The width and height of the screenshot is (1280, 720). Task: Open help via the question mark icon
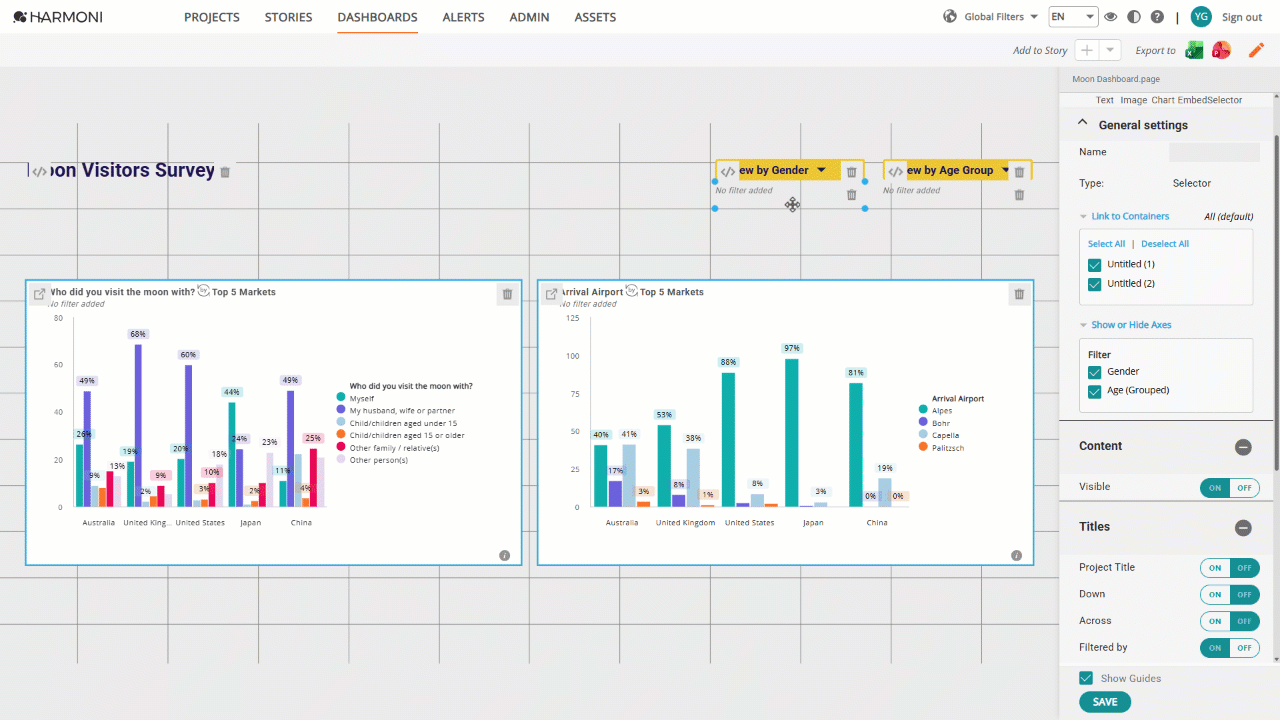(x=1157, y=17)
